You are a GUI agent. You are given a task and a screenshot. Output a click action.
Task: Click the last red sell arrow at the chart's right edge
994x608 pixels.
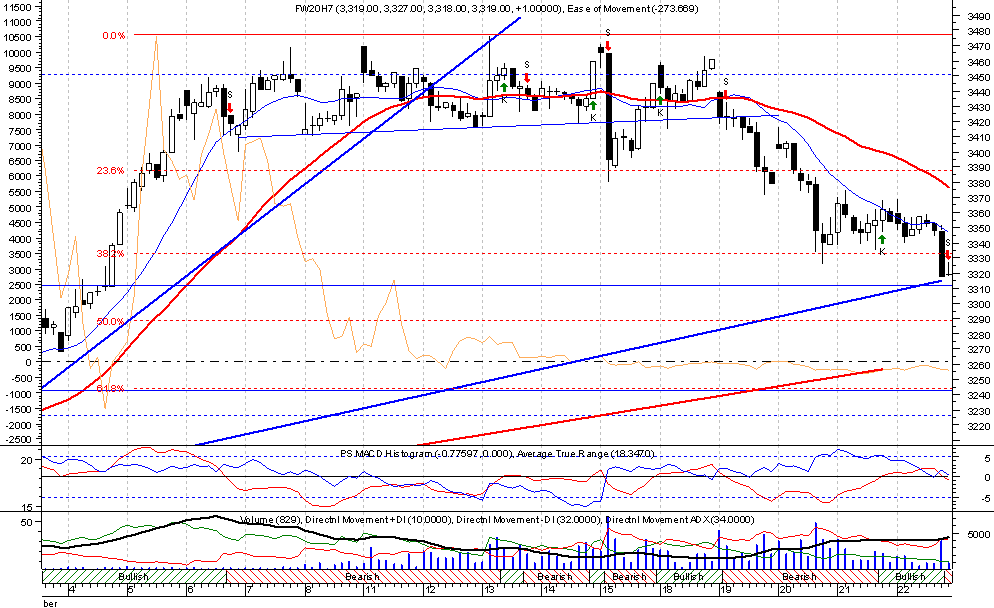948,254
